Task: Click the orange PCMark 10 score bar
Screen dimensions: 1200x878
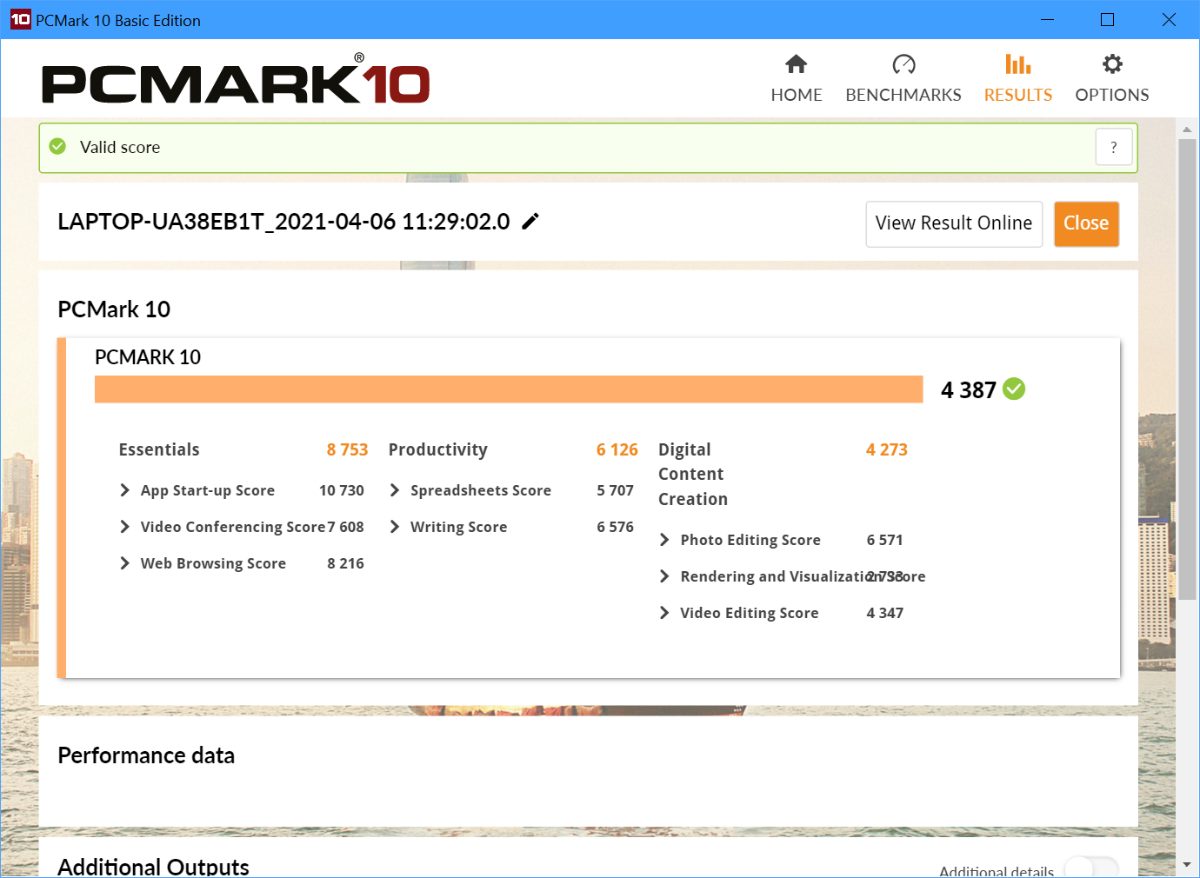Action: tap(508, 389)
